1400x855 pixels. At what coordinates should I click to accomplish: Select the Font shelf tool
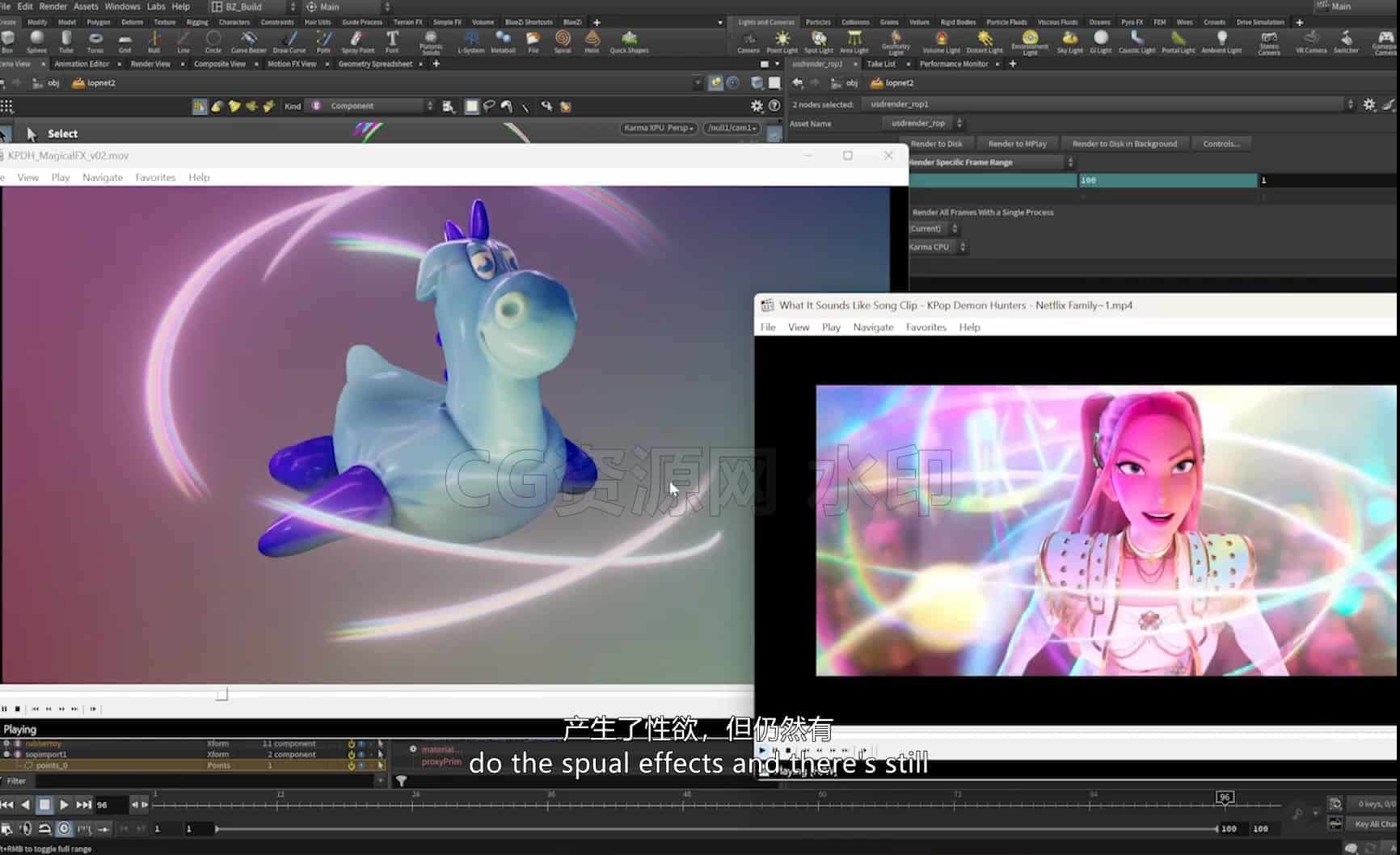392,41
